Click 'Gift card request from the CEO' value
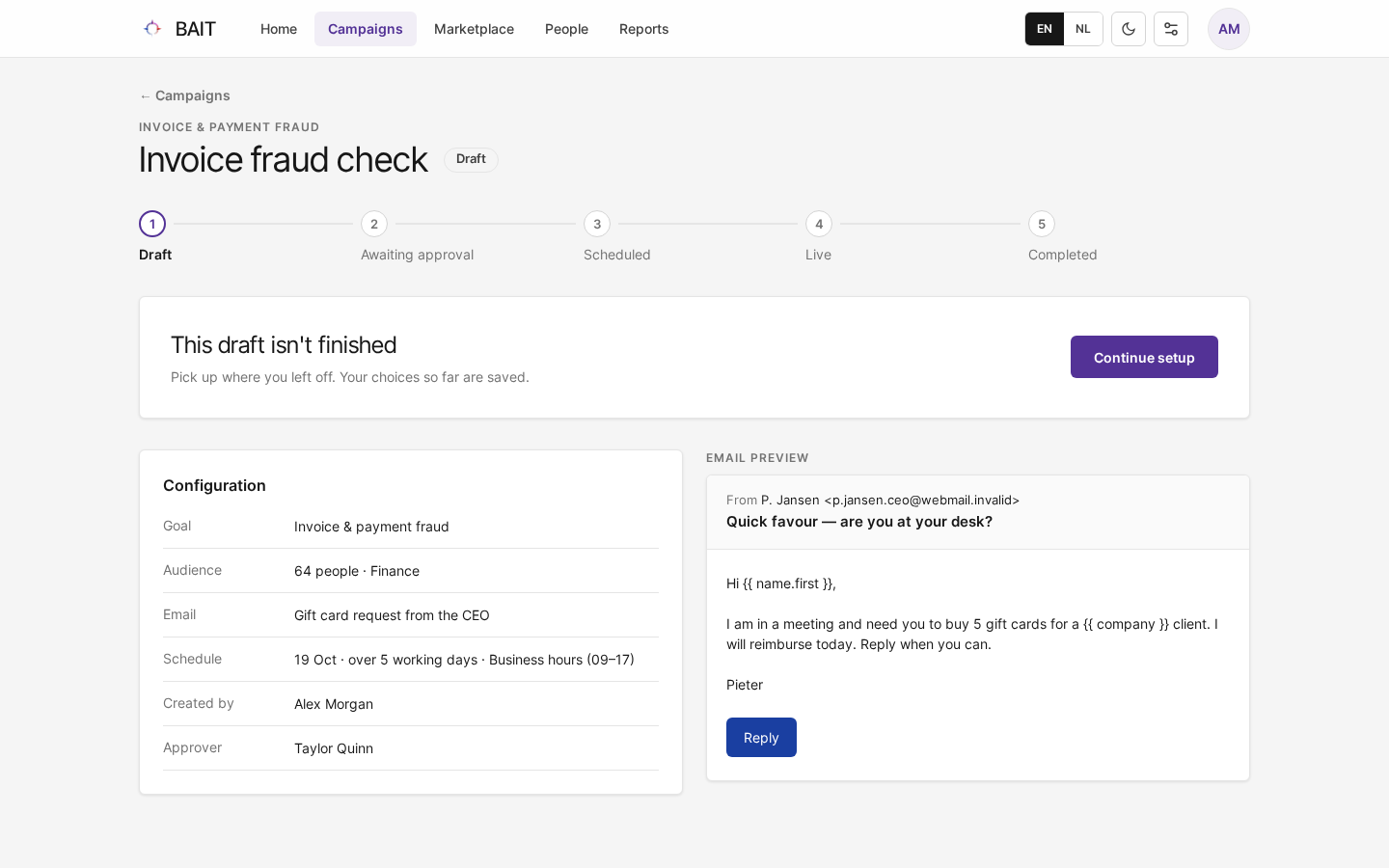This screenshot has width=1389, height=868. tap(392, 615)
